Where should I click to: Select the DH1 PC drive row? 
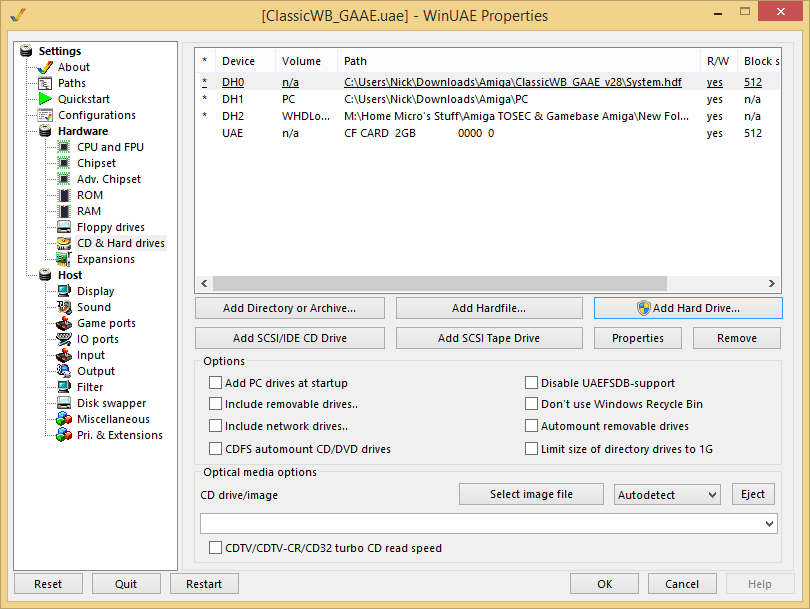[488, 99]
